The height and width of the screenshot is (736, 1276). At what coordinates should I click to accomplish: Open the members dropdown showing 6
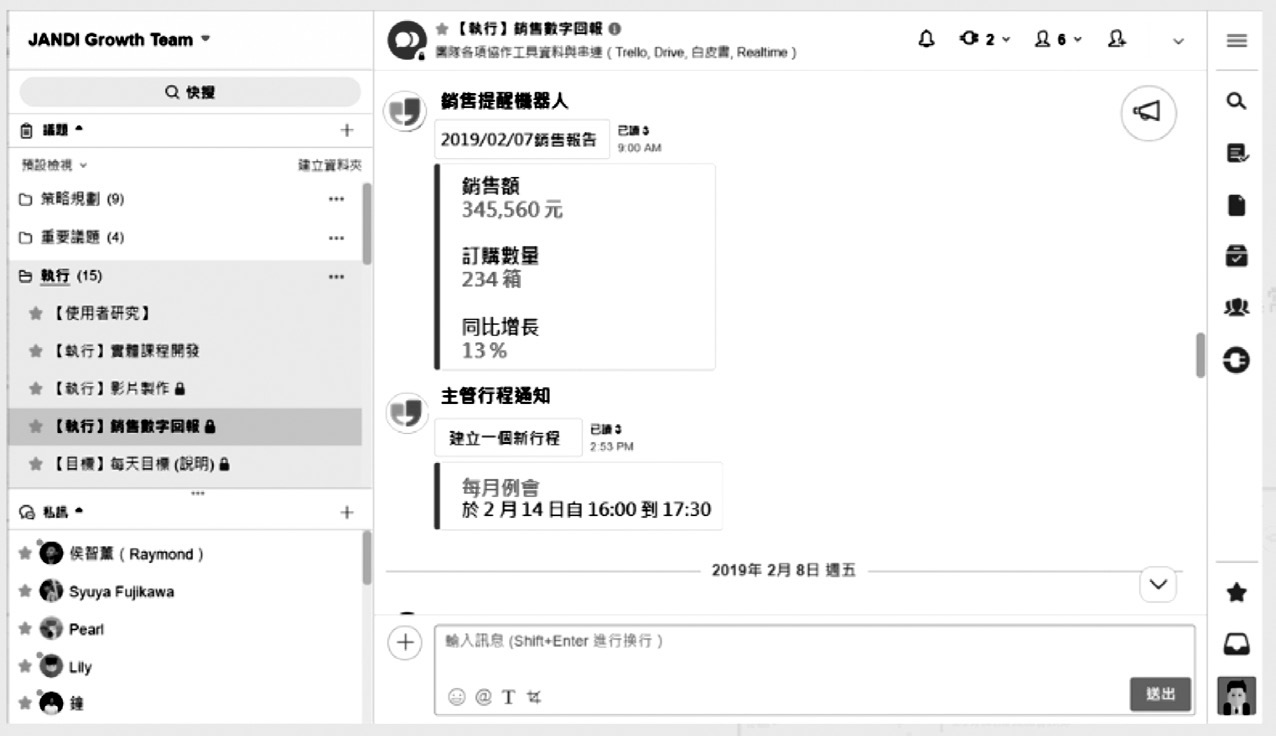tap(1057, 39)
